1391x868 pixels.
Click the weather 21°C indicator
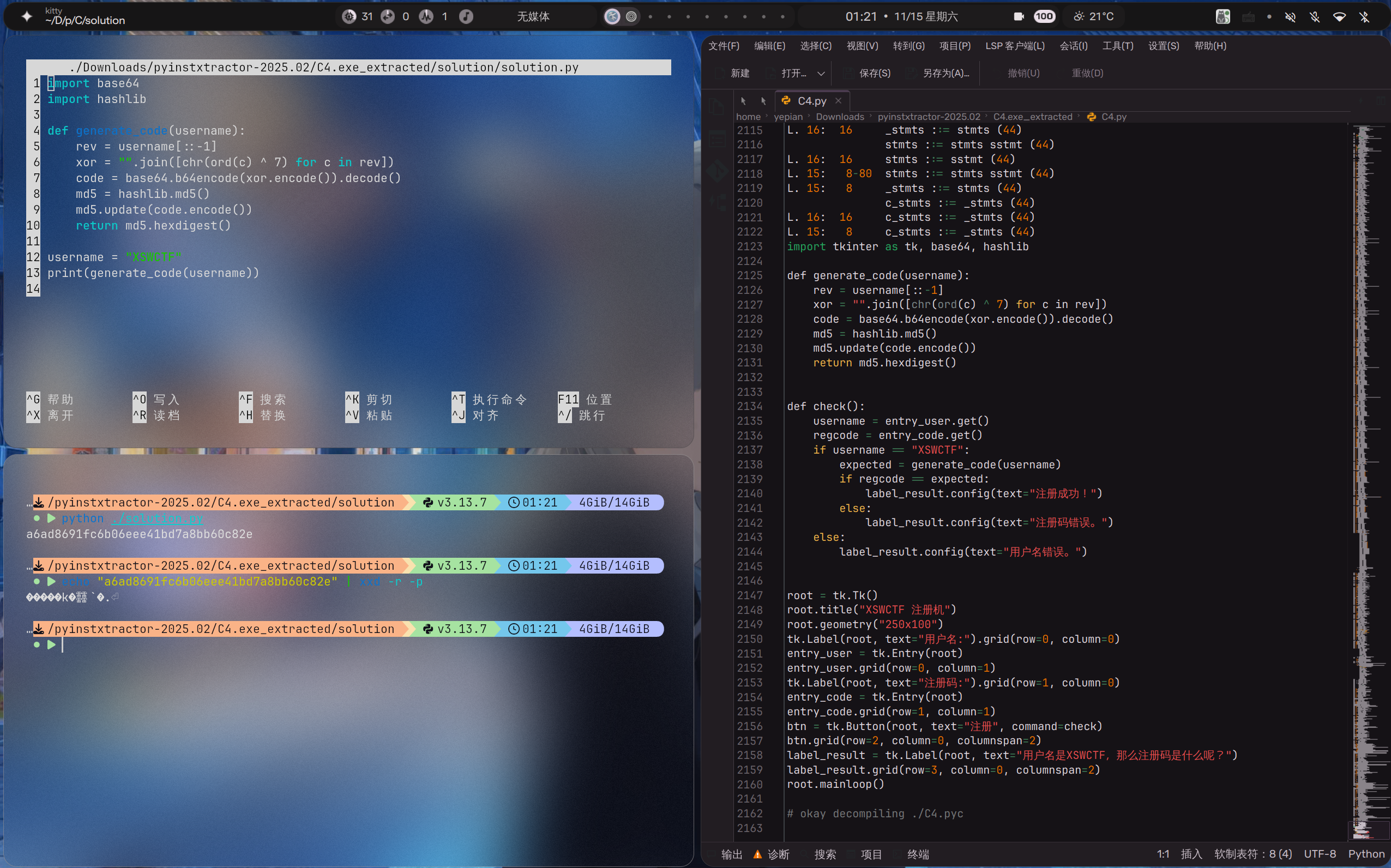1093,17
